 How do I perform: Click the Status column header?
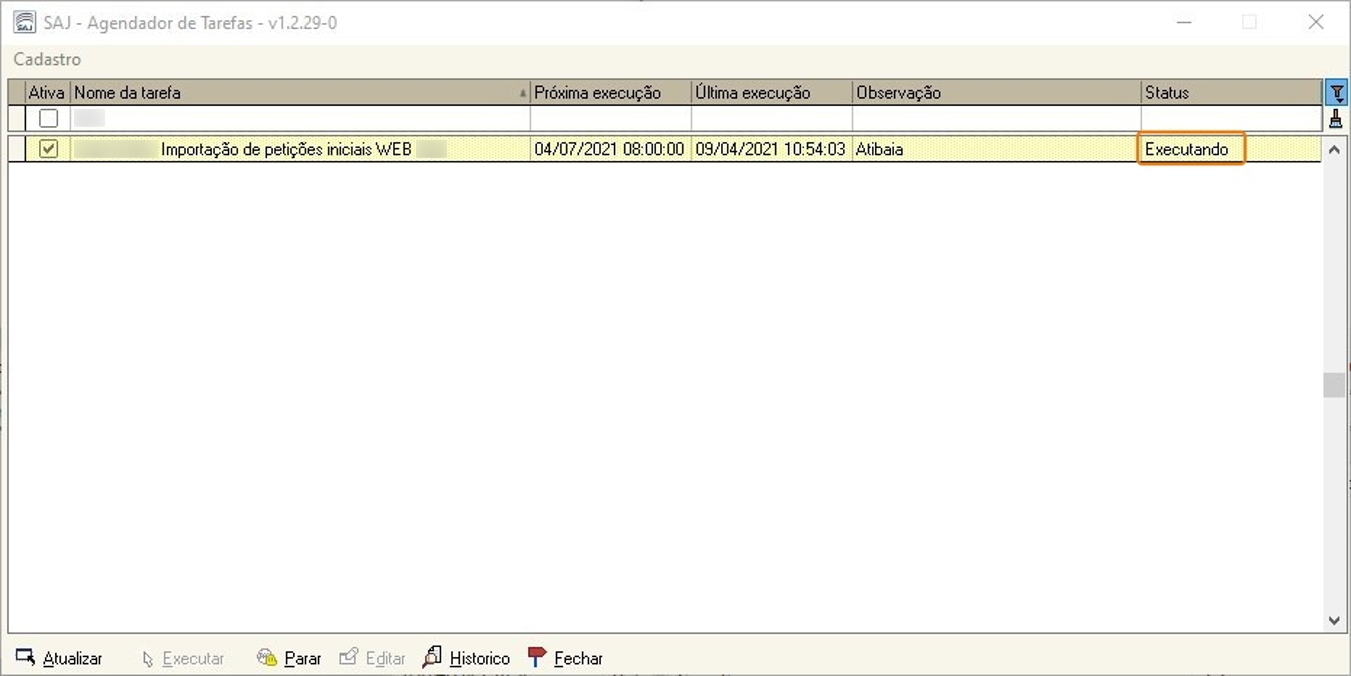(x=1230, y=93)
